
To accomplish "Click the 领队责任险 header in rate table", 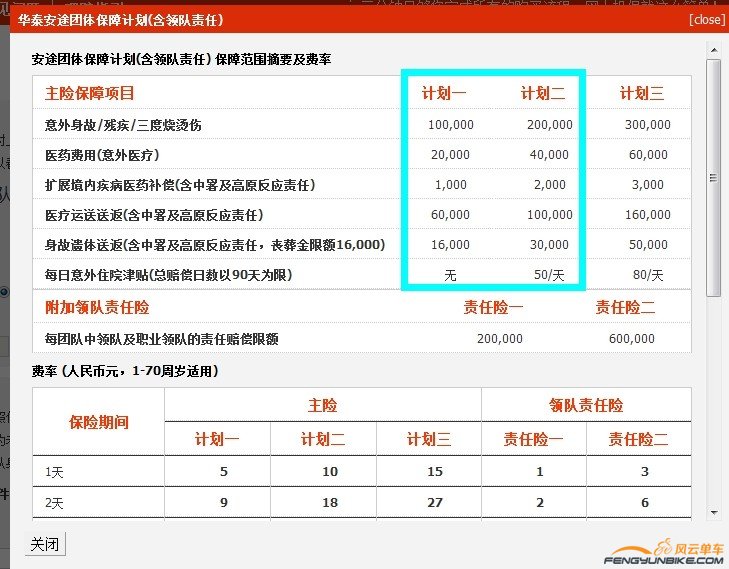I will [586, 405].
